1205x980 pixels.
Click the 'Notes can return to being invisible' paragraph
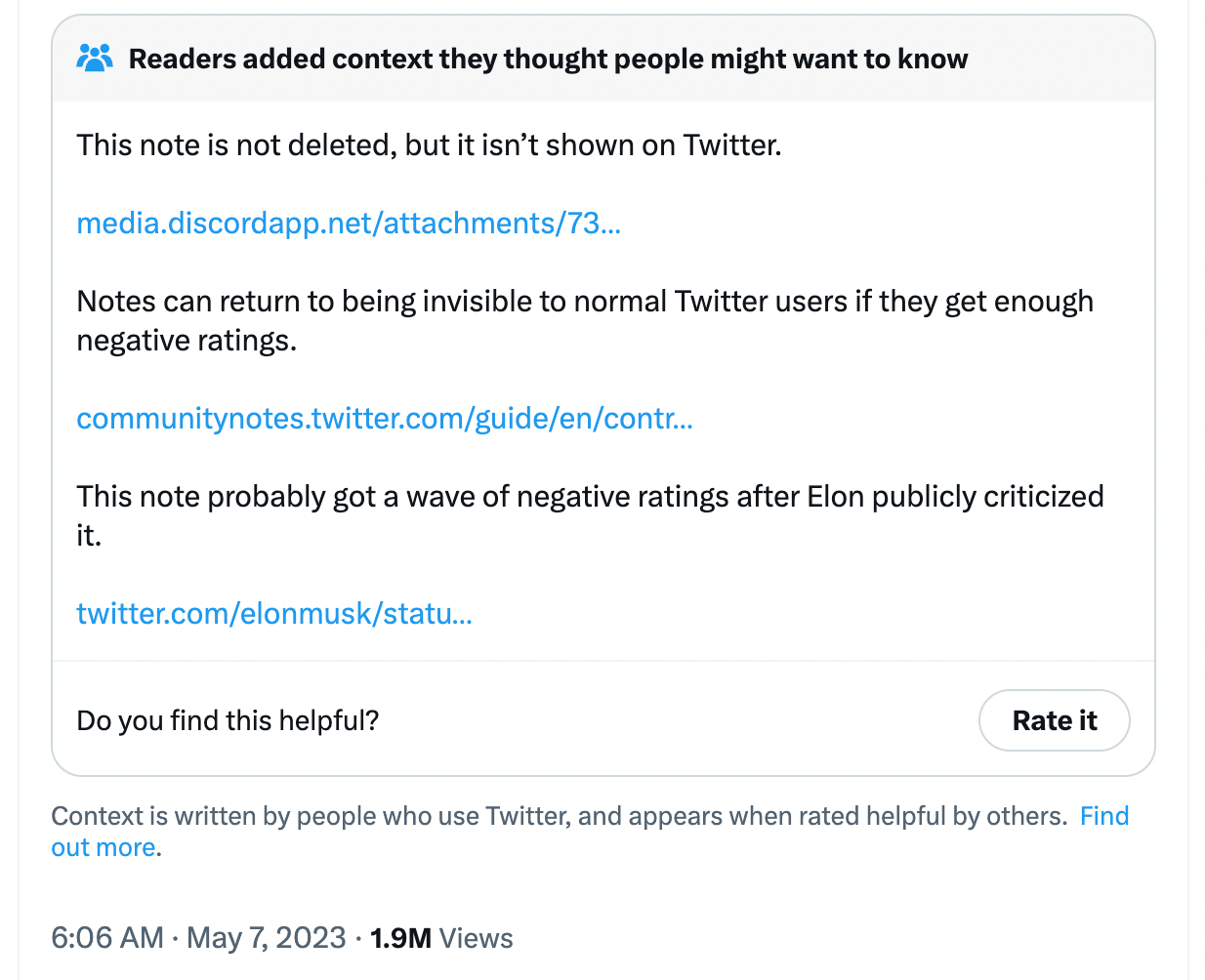pos(585,321)
